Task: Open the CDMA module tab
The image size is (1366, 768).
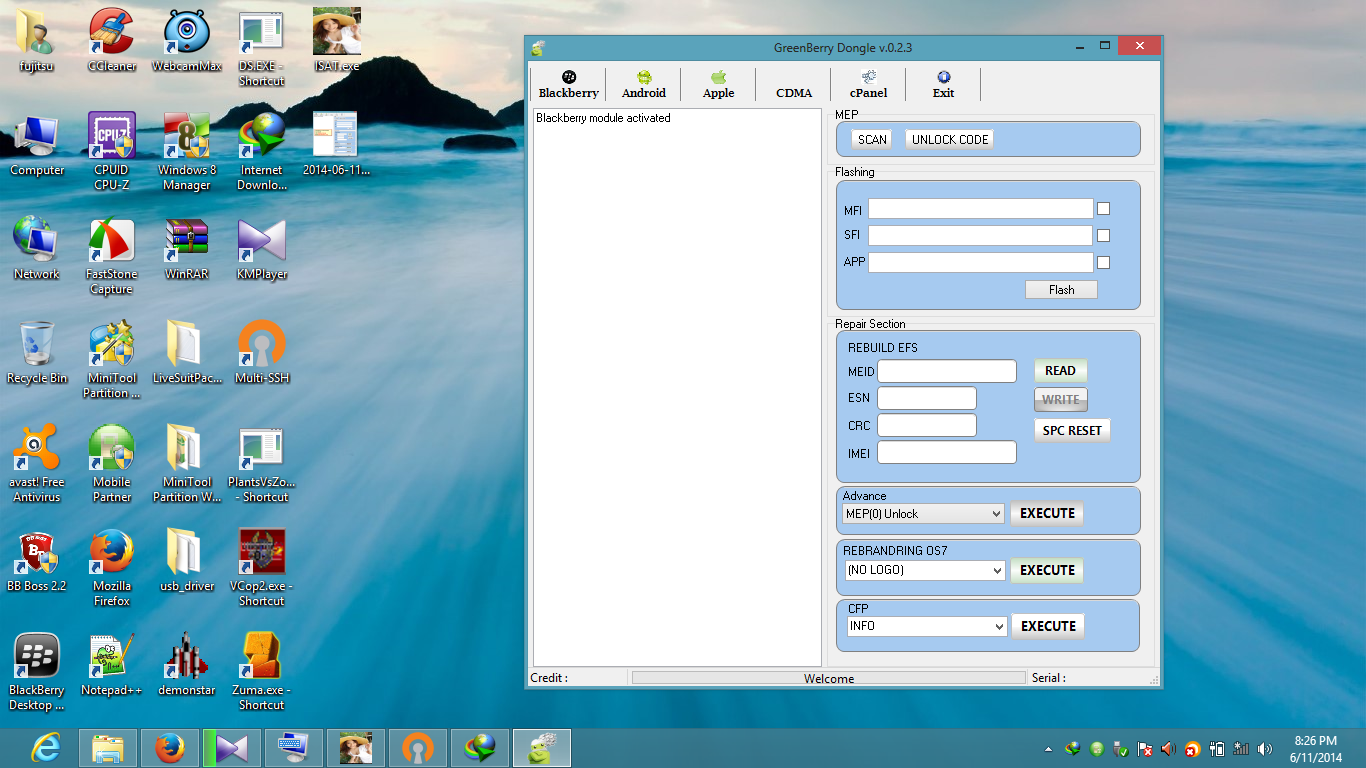Action: point(793,85)
